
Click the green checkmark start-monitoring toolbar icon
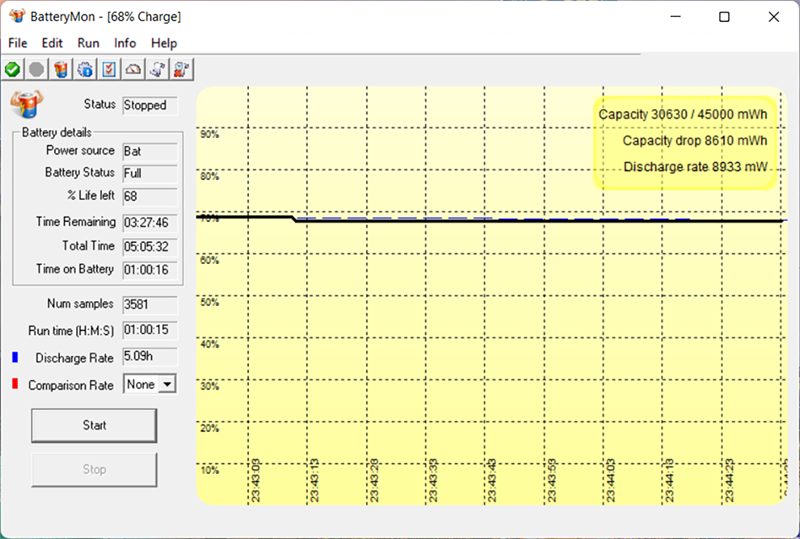(12, 69)
